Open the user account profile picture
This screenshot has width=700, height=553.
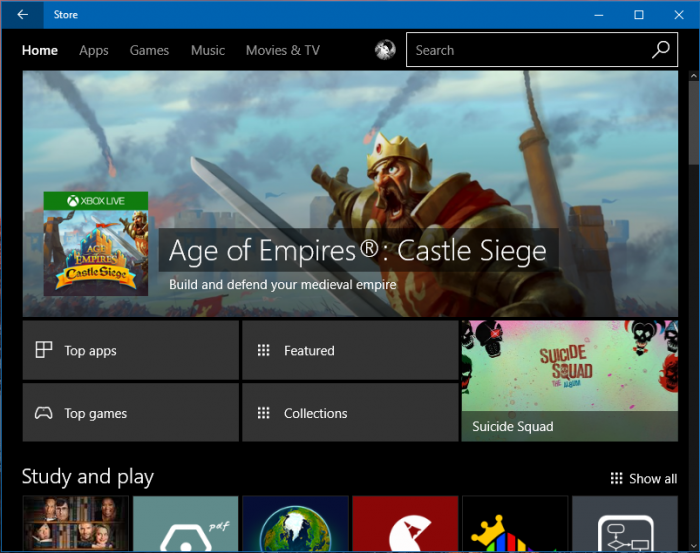[385, 50]
